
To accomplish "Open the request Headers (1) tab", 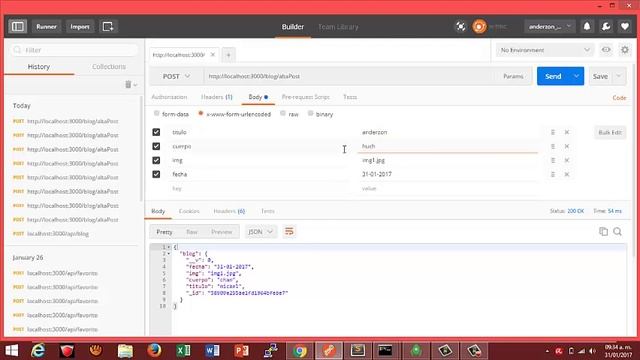I will click(217, 97).
